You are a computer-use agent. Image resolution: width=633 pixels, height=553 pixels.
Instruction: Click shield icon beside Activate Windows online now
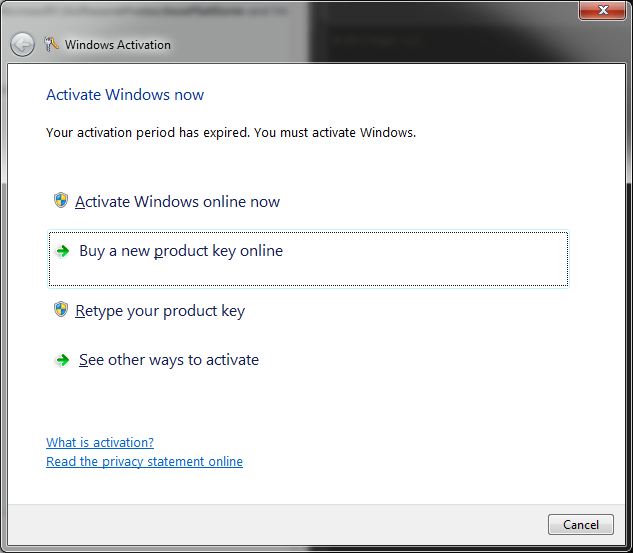pyautogui.click(x=61, y=200)
